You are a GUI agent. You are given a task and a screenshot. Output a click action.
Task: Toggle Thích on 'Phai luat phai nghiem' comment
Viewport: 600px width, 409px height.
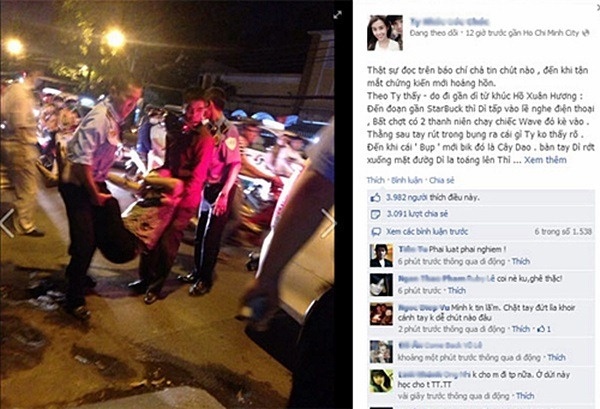click(521, 261)
